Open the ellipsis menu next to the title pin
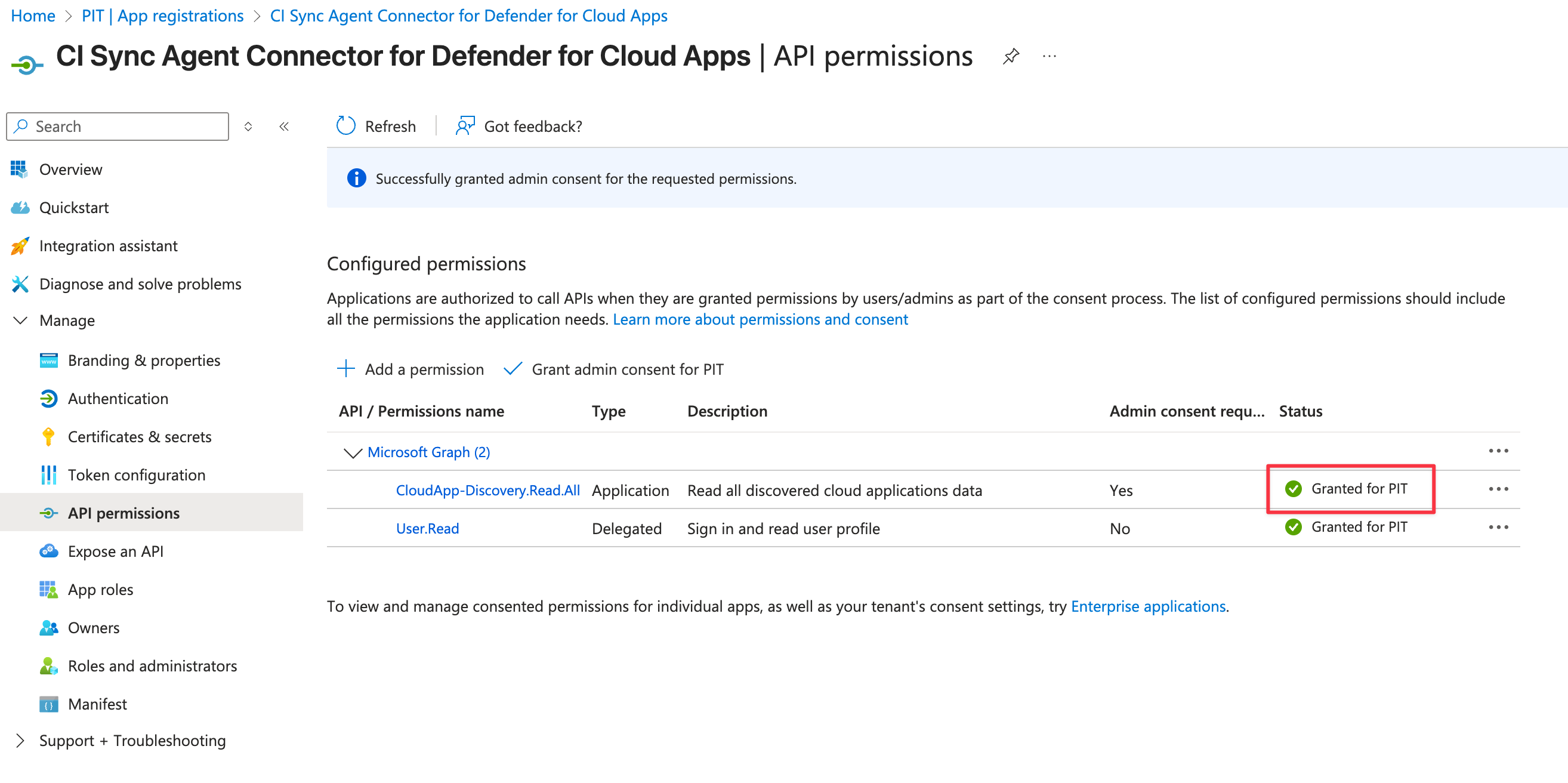Screen dimensions: 1568x783 click(x=1050, y=56)
